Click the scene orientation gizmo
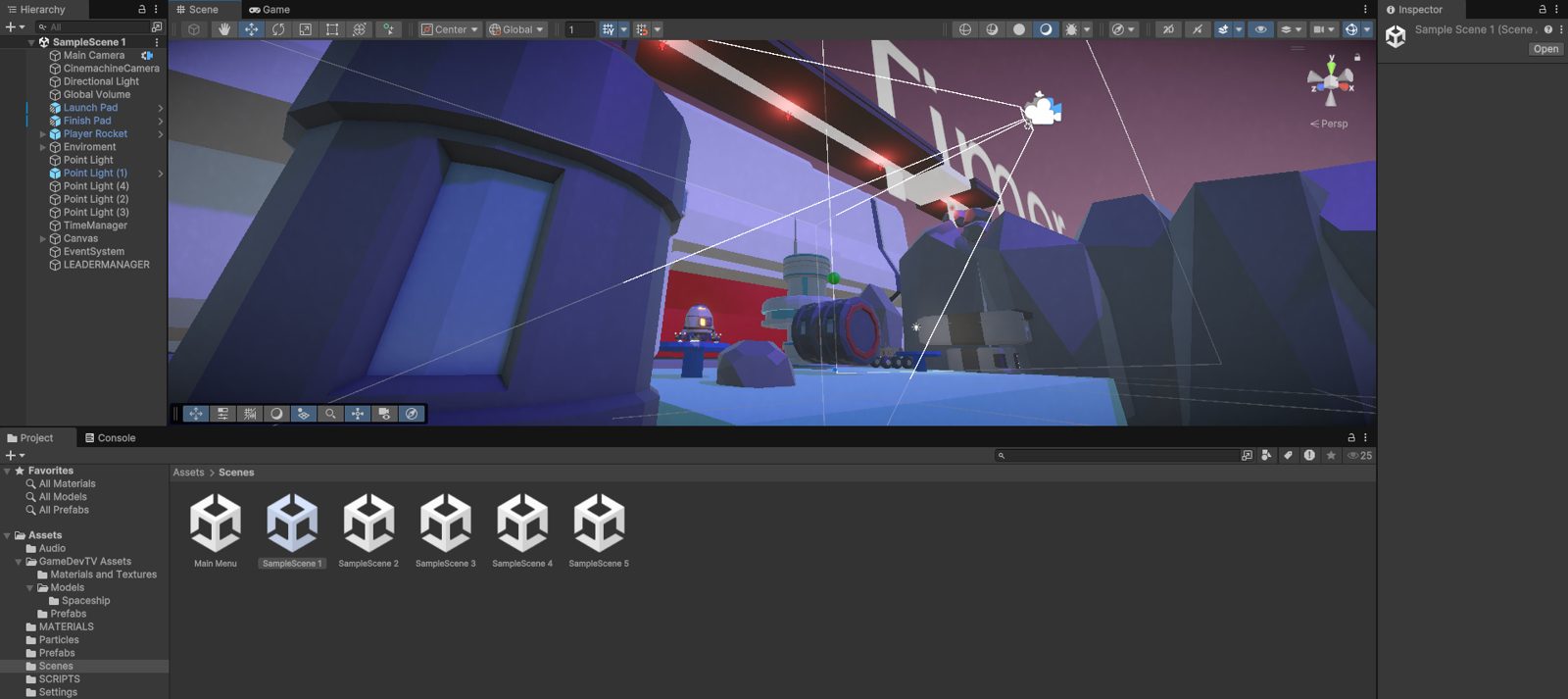This screenshot has width=1568, height=699. (1331, 81)
